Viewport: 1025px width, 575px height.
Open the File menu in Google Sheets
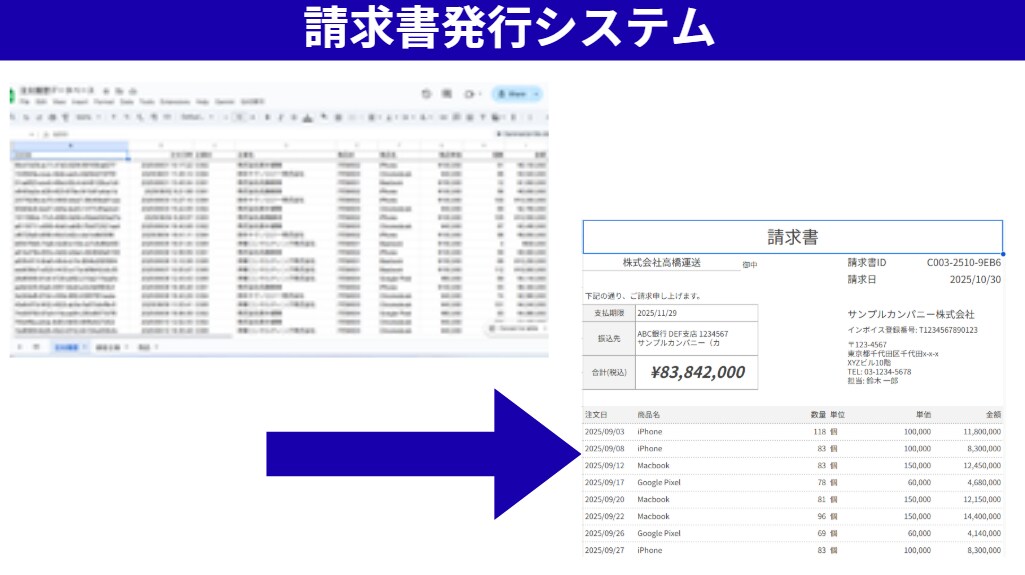[x=24, y=102]
